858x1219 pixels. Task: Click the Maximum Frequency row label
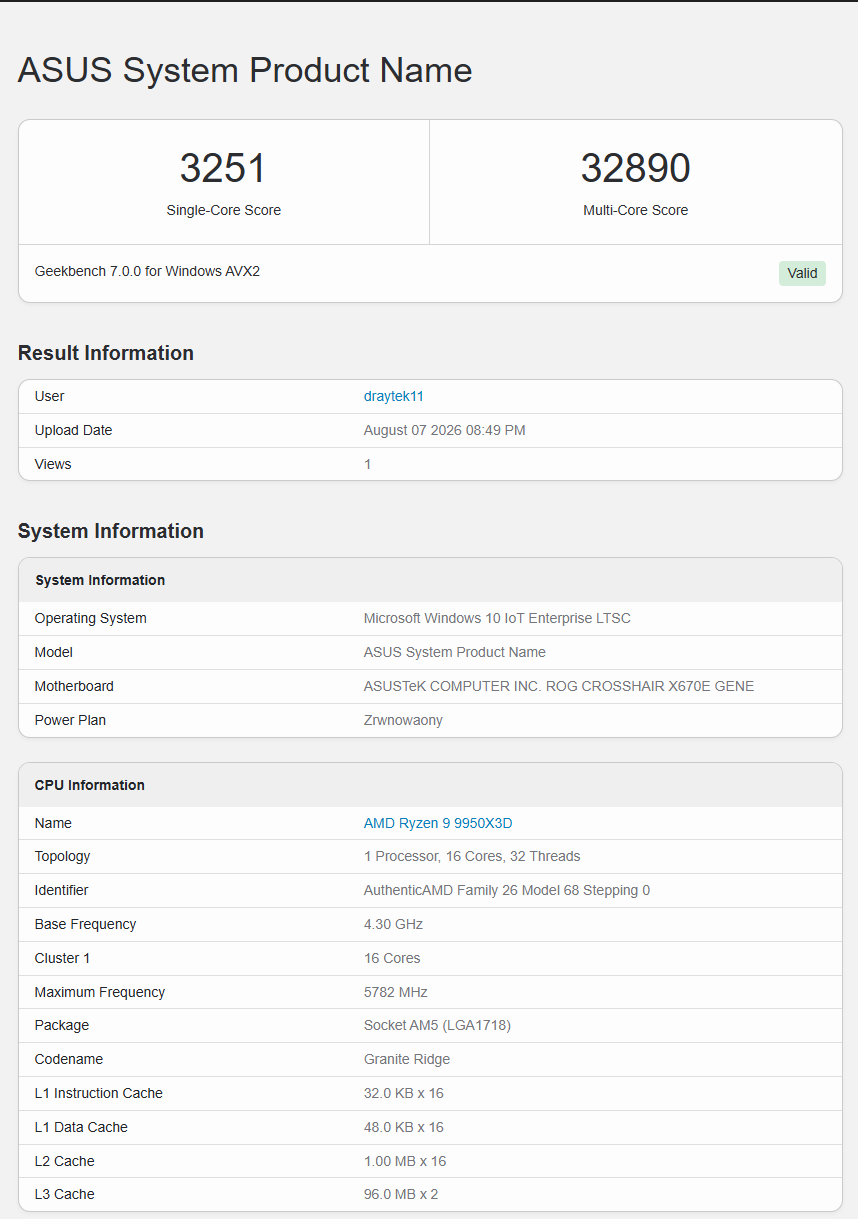click(x=100, y=992)
